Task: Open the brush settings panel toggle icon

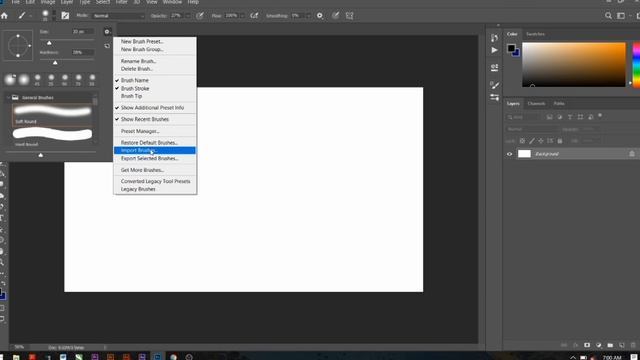Action: coord(65,16)
